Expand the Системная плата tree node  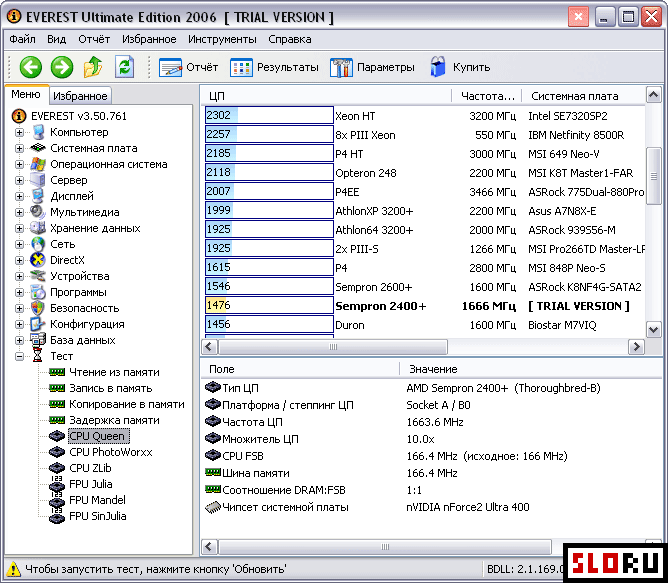click(19, 148)
